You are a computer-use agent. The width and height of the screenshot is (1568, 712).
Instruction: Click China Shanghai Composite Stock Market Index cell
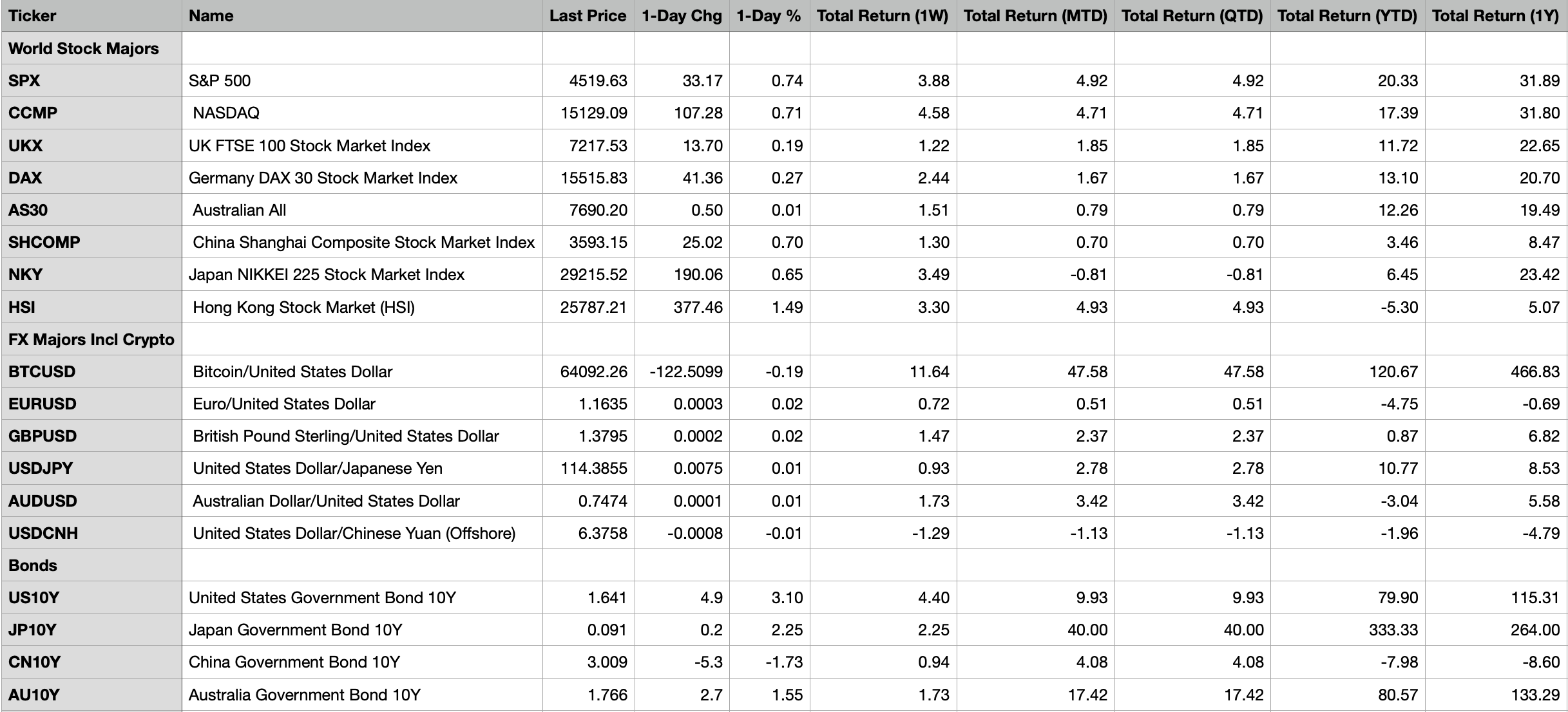coord(362,242)
